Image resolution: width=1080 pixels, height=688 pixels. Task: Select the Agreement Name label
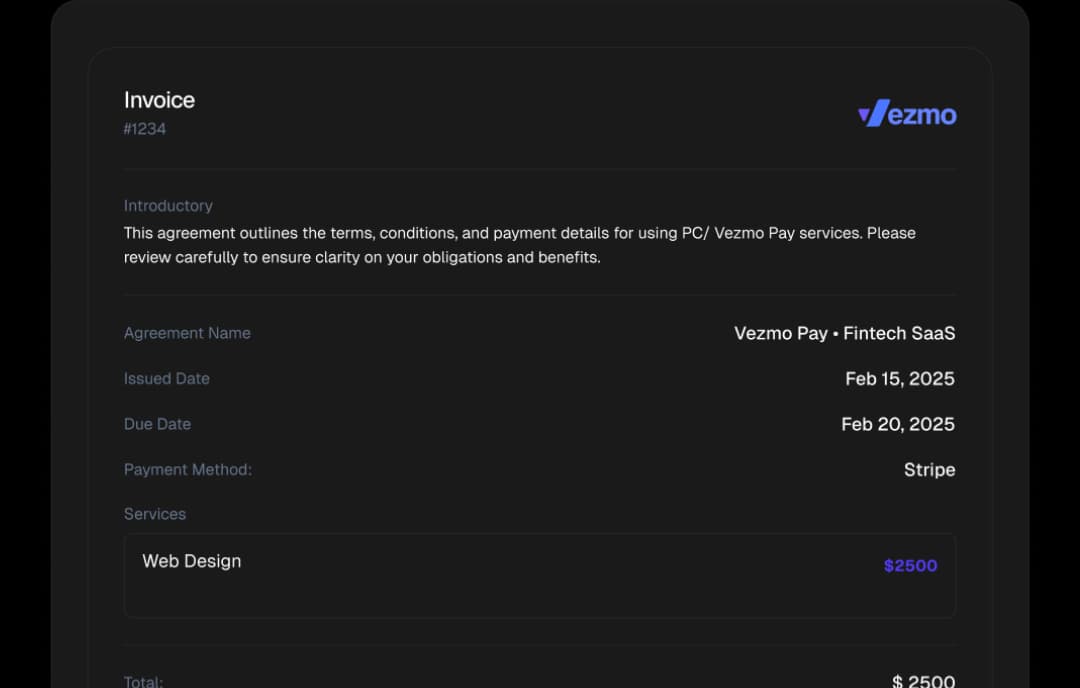(187, 333)
